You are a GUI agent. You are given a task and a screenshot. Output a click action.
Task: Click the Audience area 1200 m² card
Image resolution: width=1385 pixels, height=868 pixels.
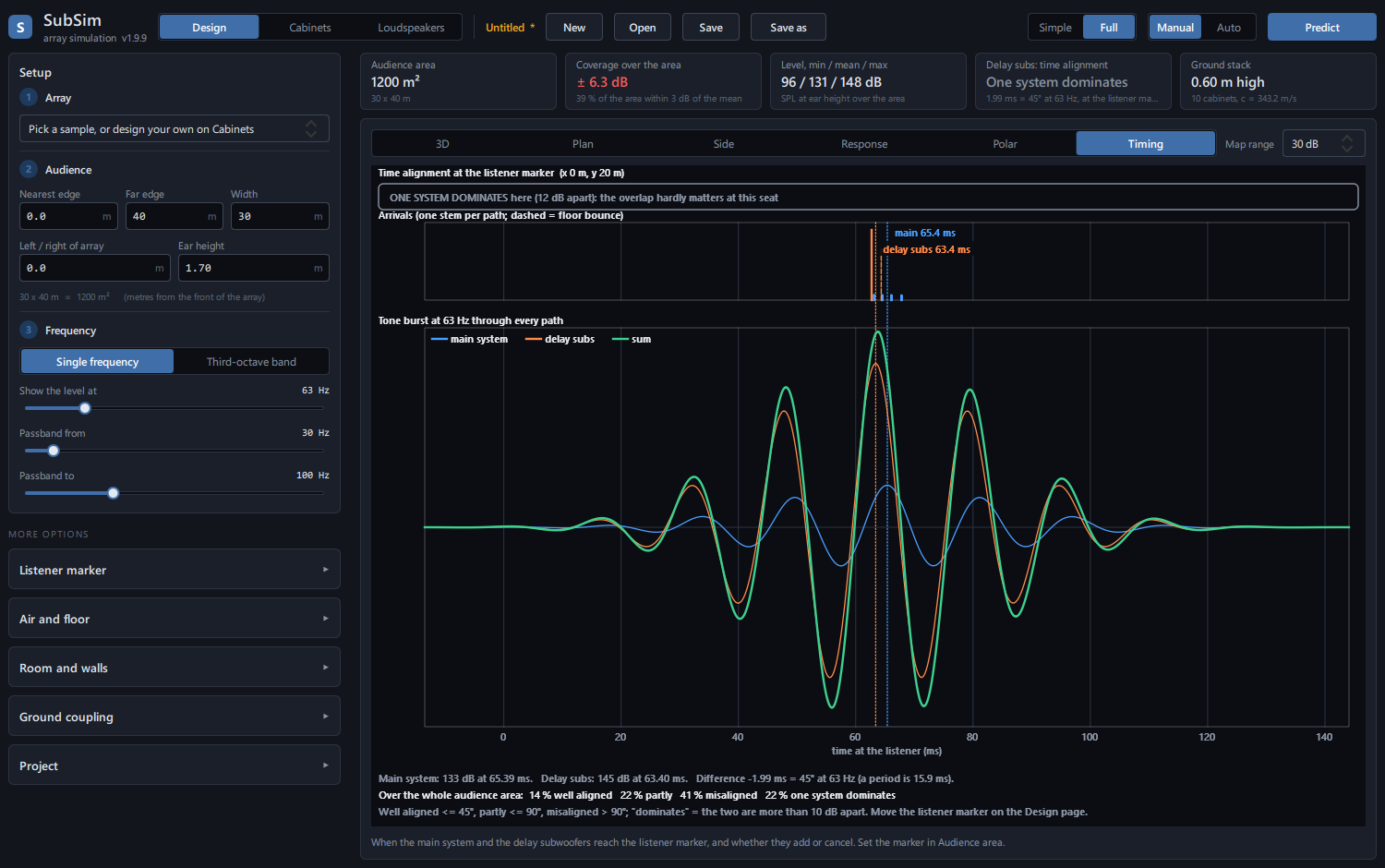click(x=458, y=81)
